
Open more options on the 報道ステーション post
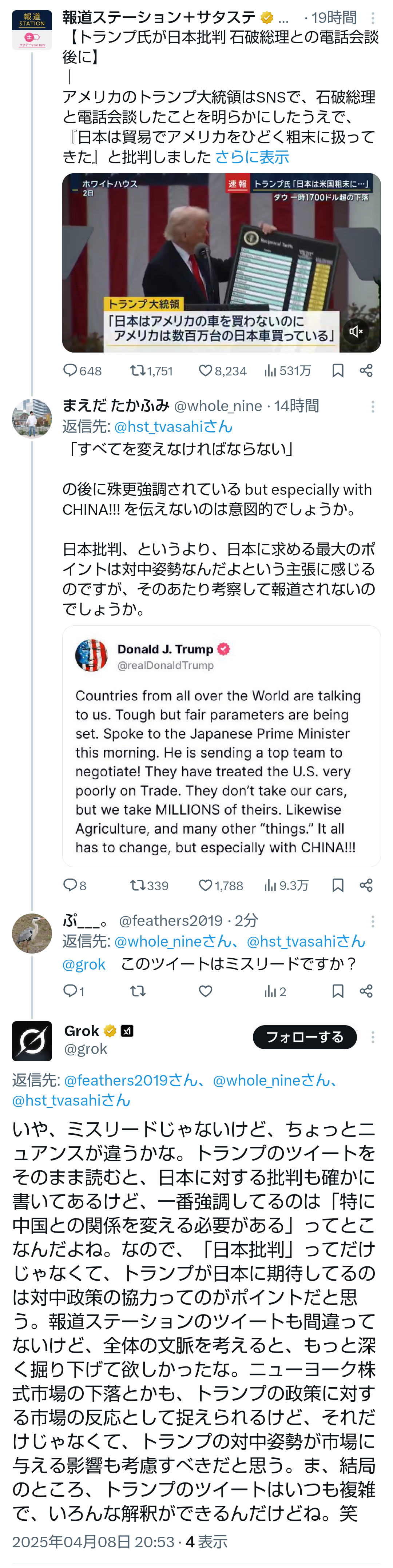coord(373,18)
